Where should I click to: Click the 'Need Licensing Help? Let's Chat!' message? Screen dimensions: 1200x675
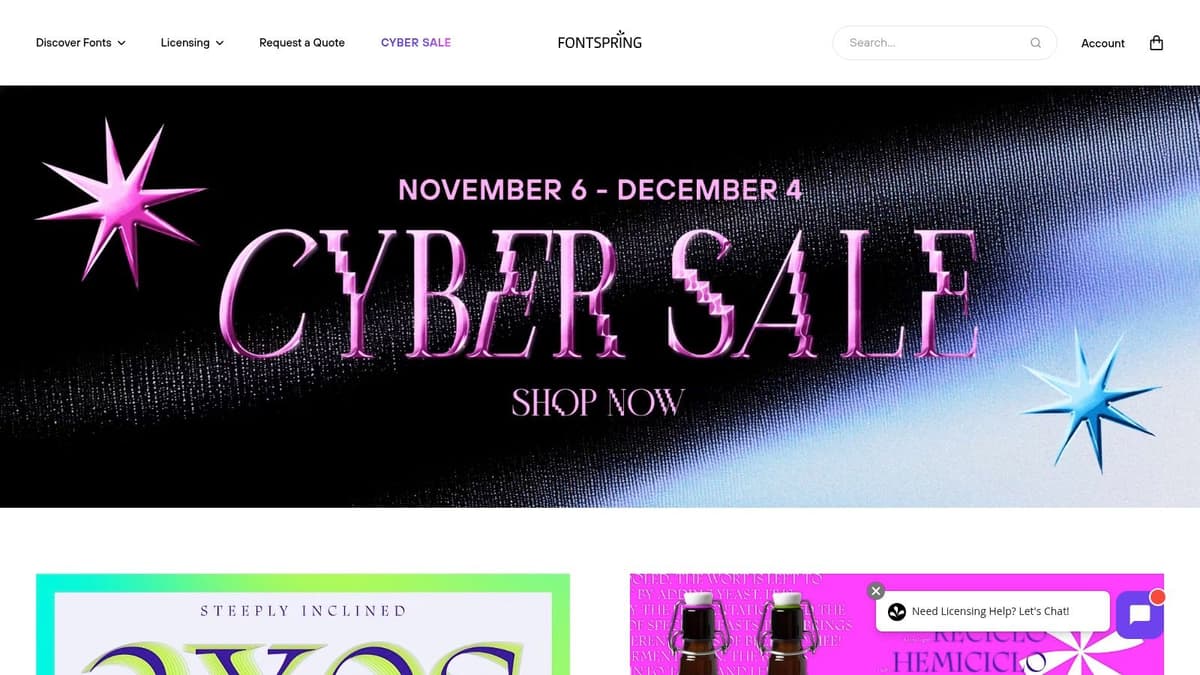point(990,611)
